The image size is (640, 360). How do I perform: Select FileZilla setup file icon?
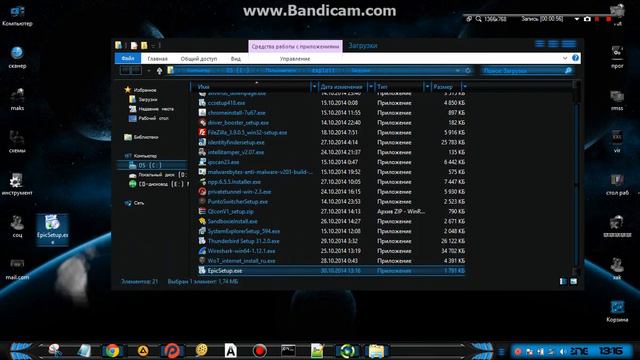point(202,132)
